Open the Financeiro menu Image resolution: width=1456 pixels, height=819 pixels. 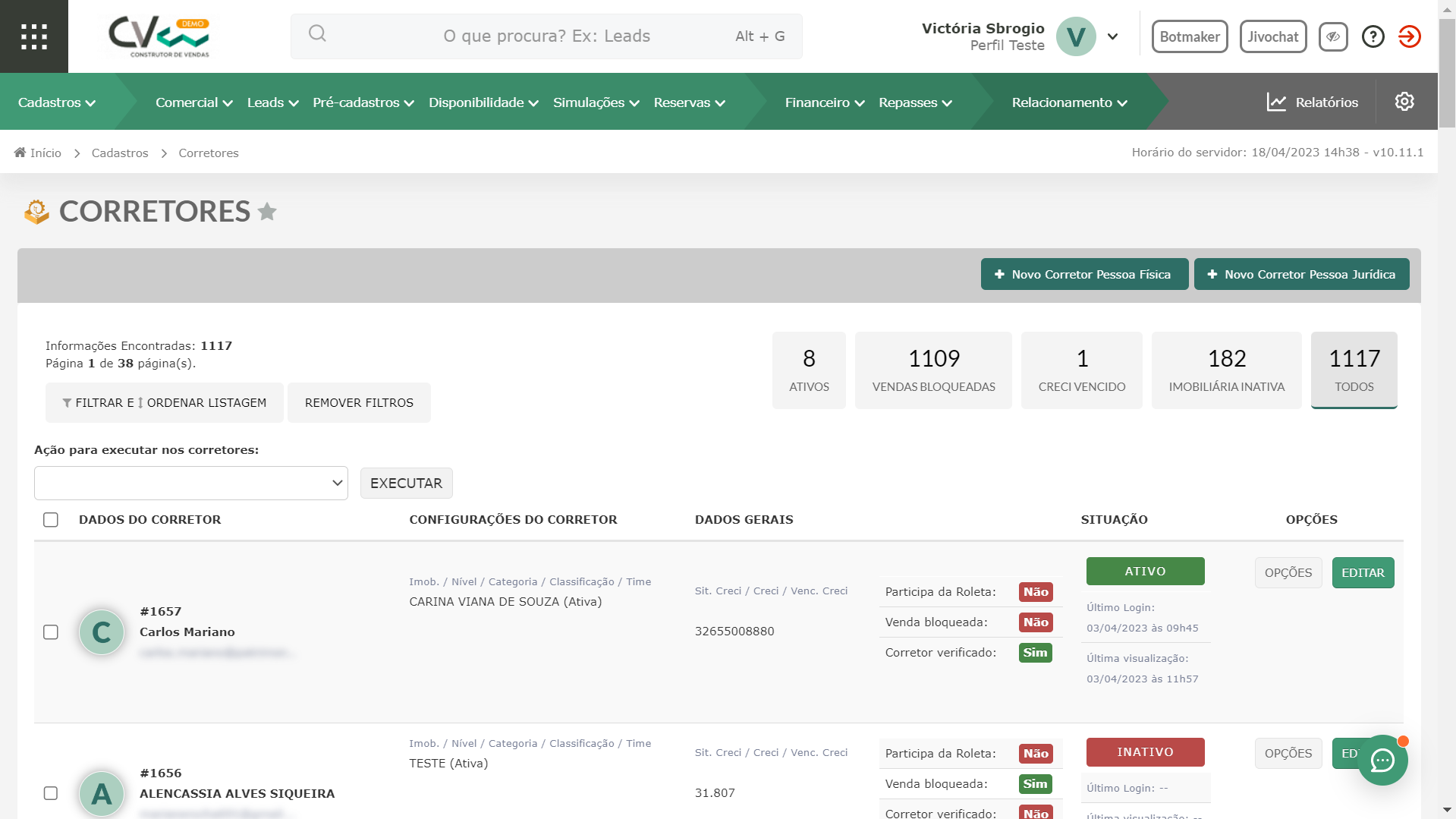coord(824,102)
